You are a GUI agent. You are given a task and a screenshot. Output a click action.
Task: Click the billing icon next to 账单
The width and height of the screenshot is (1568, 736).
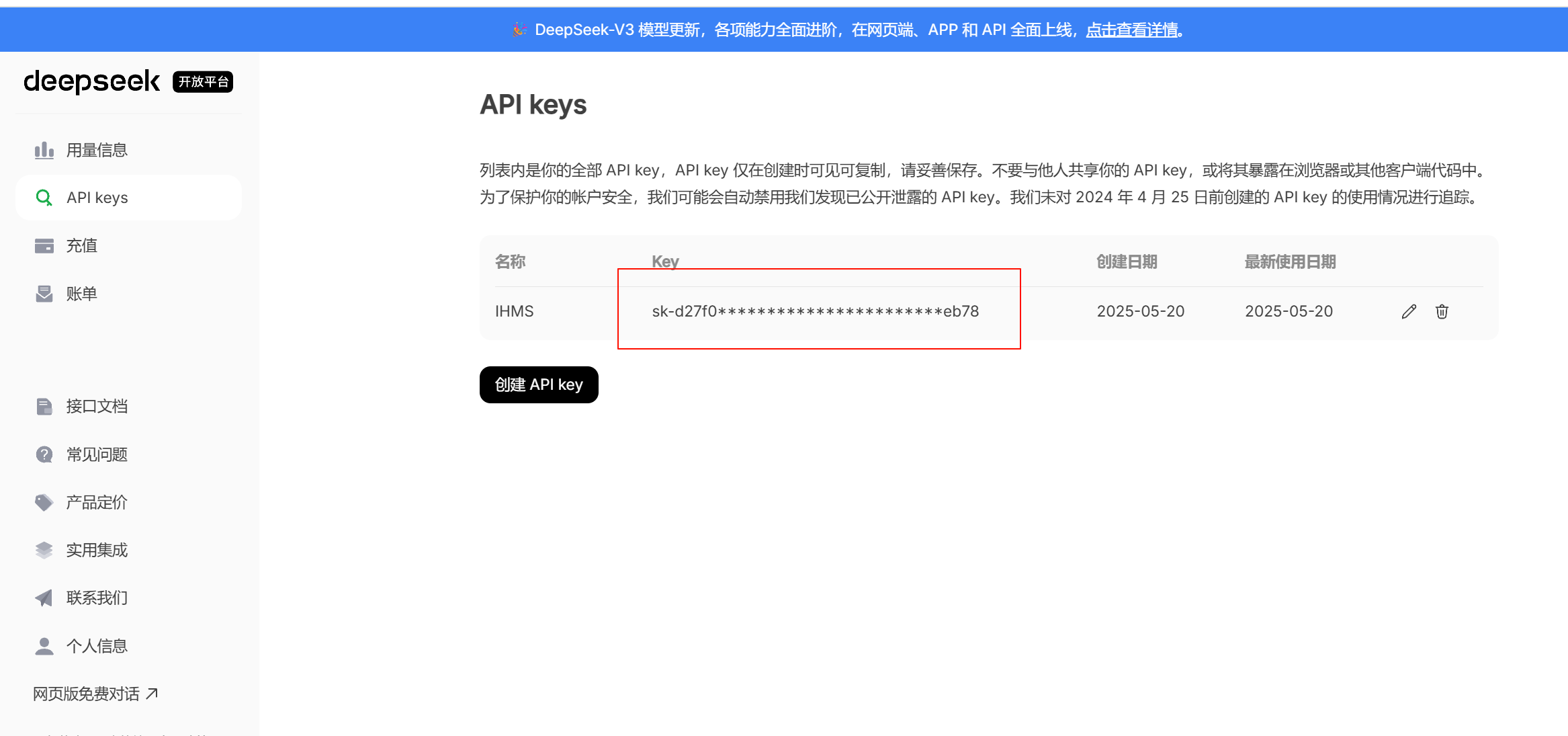44,294
